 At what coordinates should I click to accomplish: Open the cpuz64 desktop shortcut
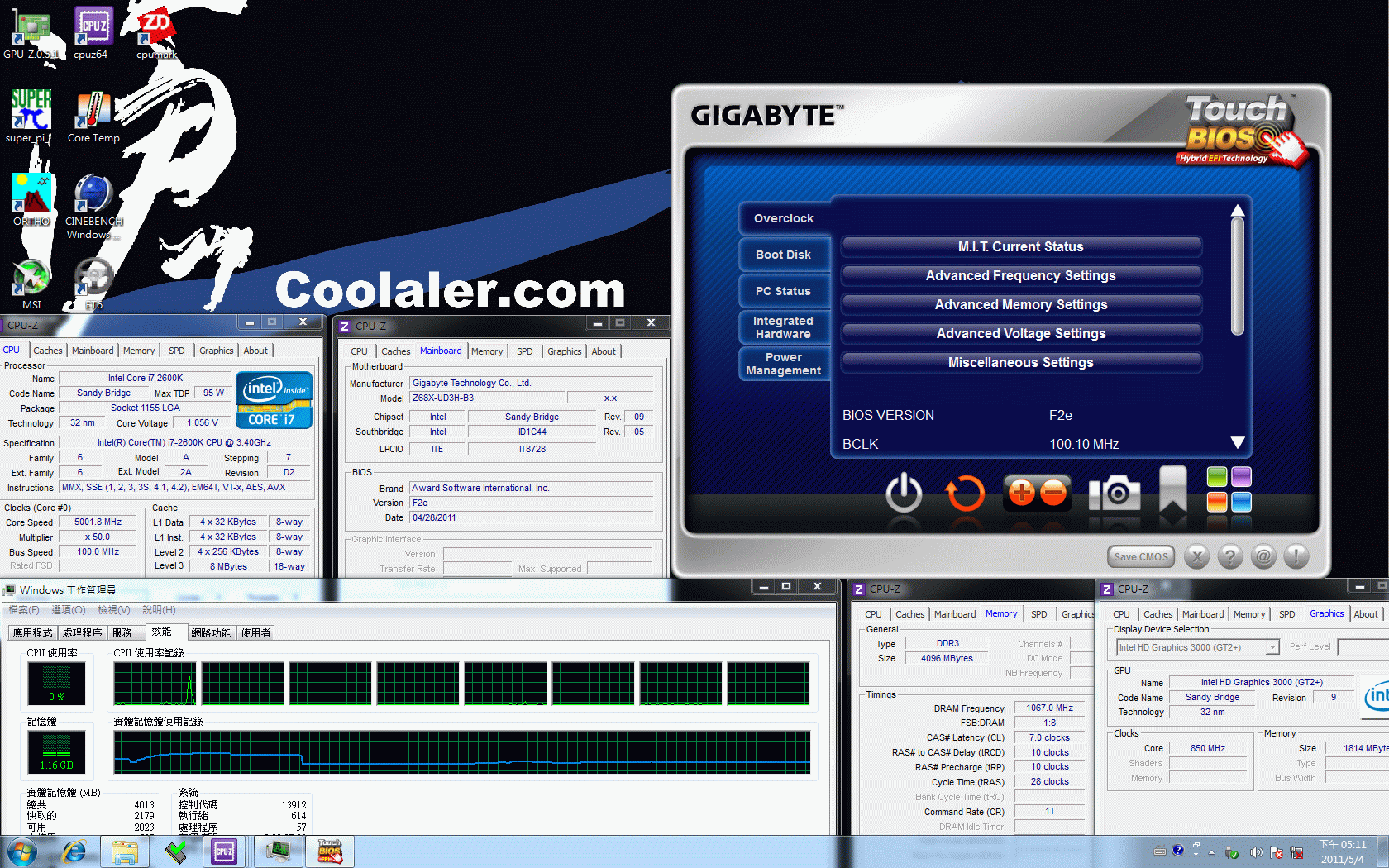[93, 34]
